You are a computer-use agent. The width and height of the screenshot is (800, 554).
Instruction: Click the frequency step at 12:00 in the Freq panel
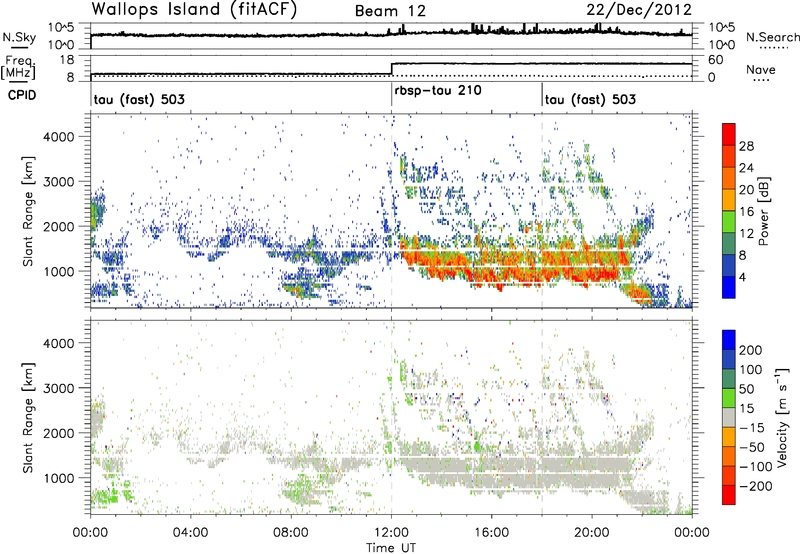(391, 69)
